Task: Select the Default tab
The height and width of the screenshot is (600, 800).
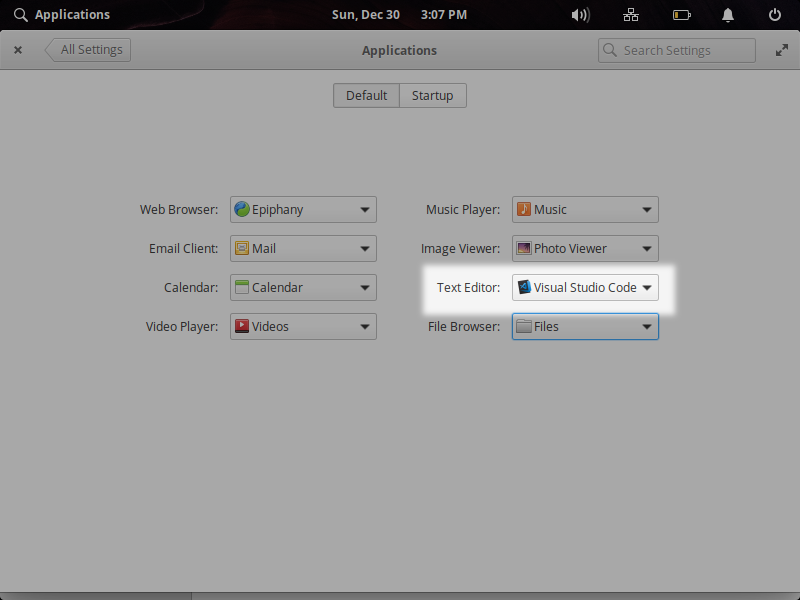Action: [x=366, y=95]
